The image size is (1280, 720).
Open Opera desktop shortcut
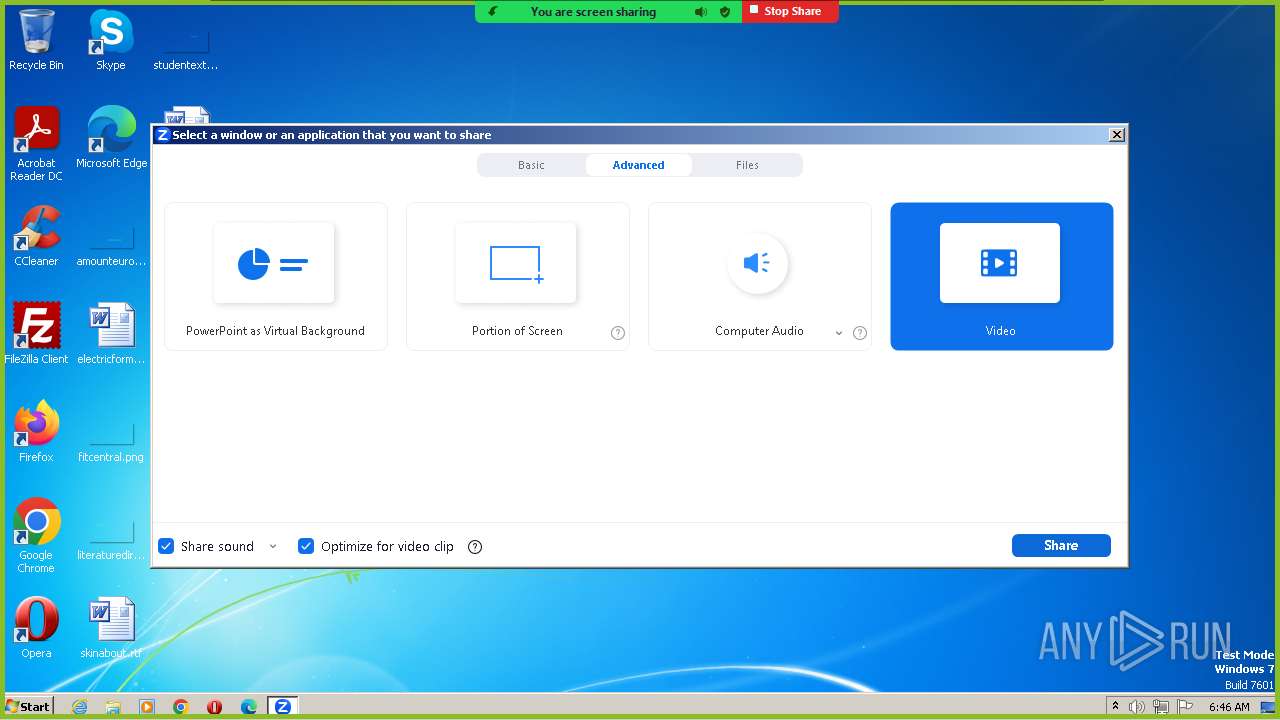click(36, 628)
